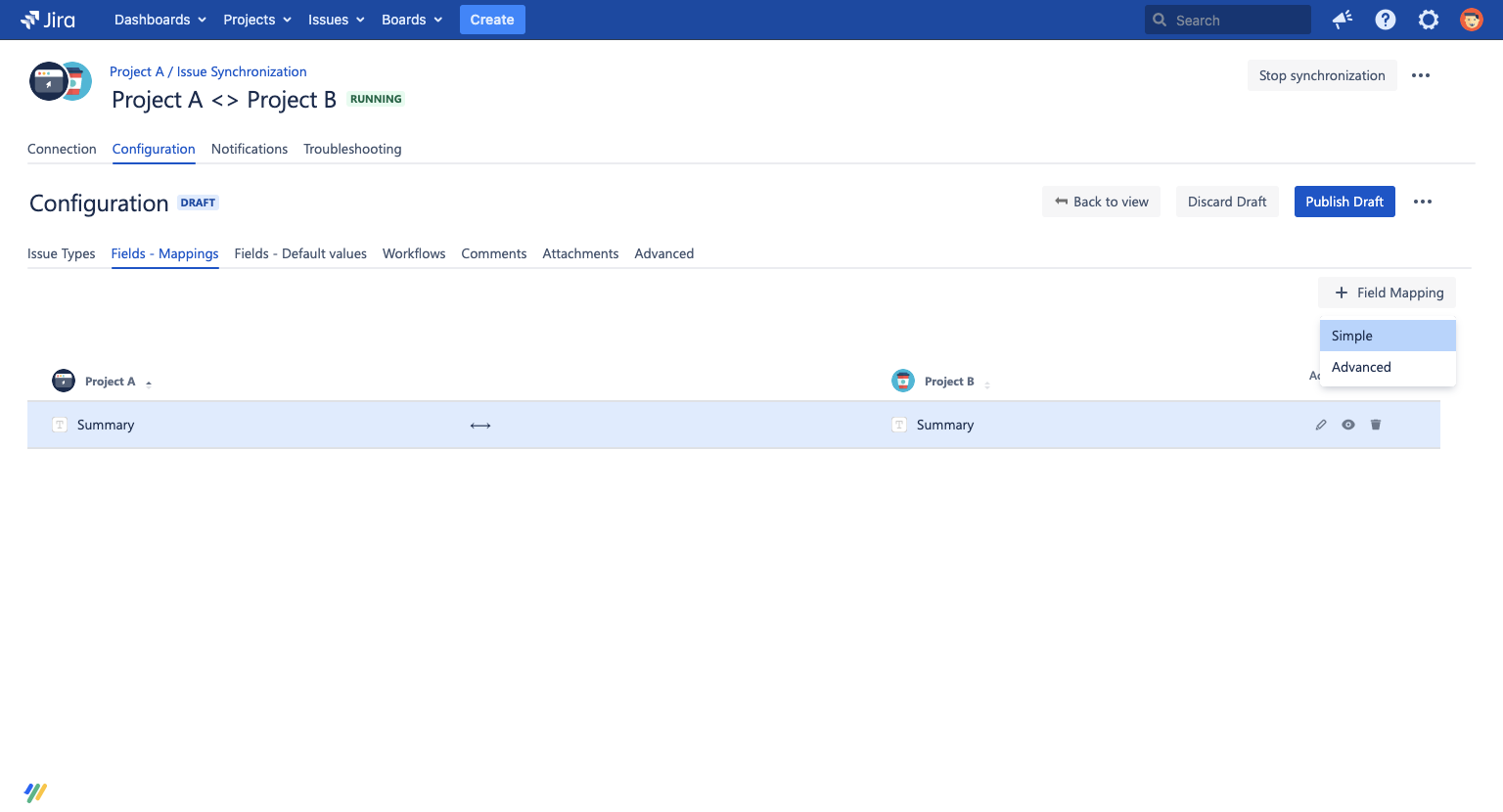Open the Troubleshooting tab

click(352, 149)
